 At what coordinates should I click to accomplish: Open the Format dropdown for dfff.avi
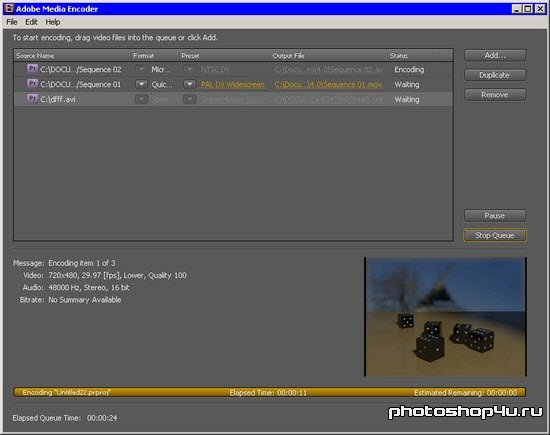(x=141, y=99)
